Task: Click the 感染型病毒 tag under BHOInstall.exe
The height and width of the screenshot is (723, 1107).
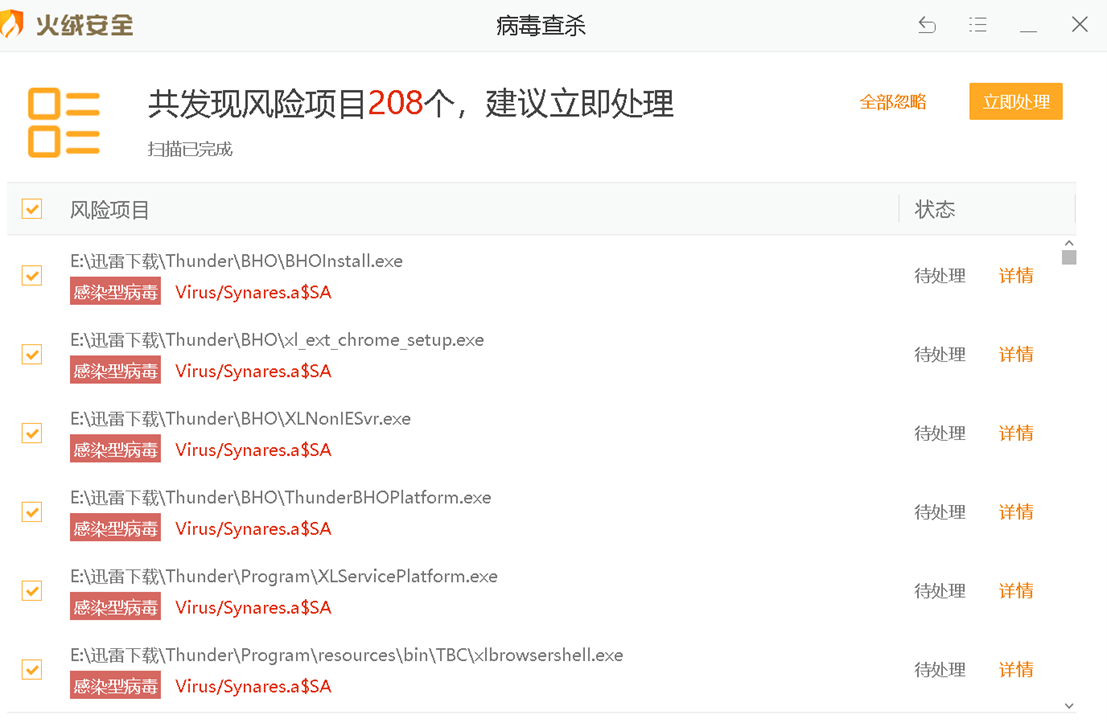Action: [x=115, y=292]
